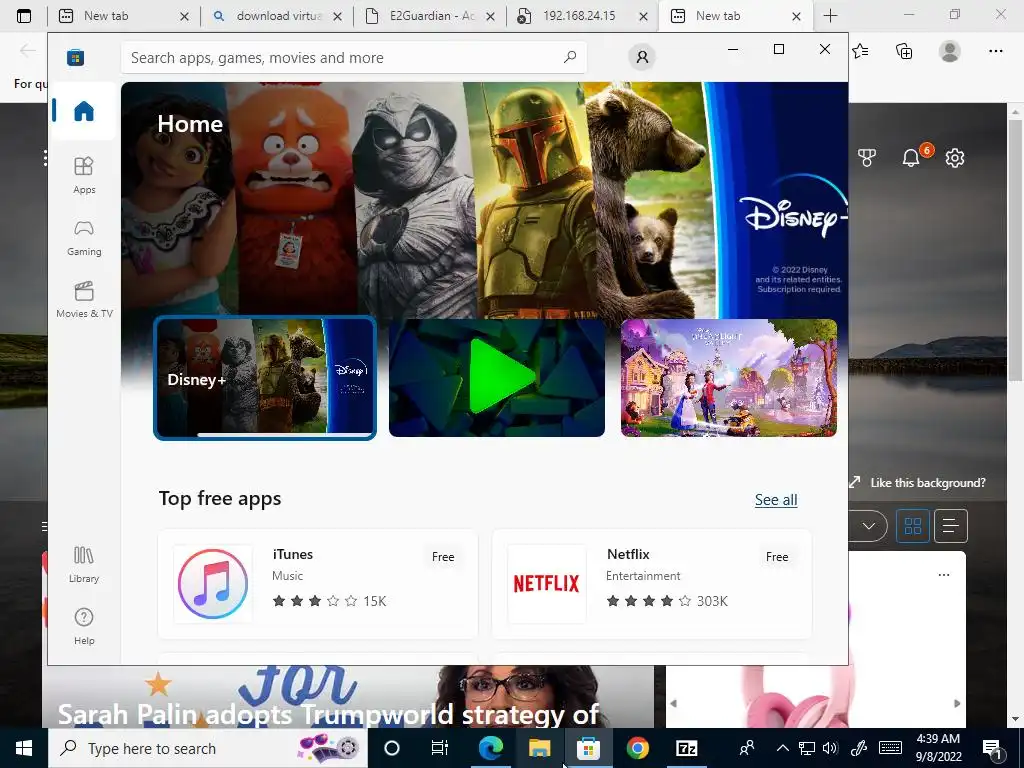
Task: Open Microsoft Store from taskbar
Action: [x=588, y=748]
